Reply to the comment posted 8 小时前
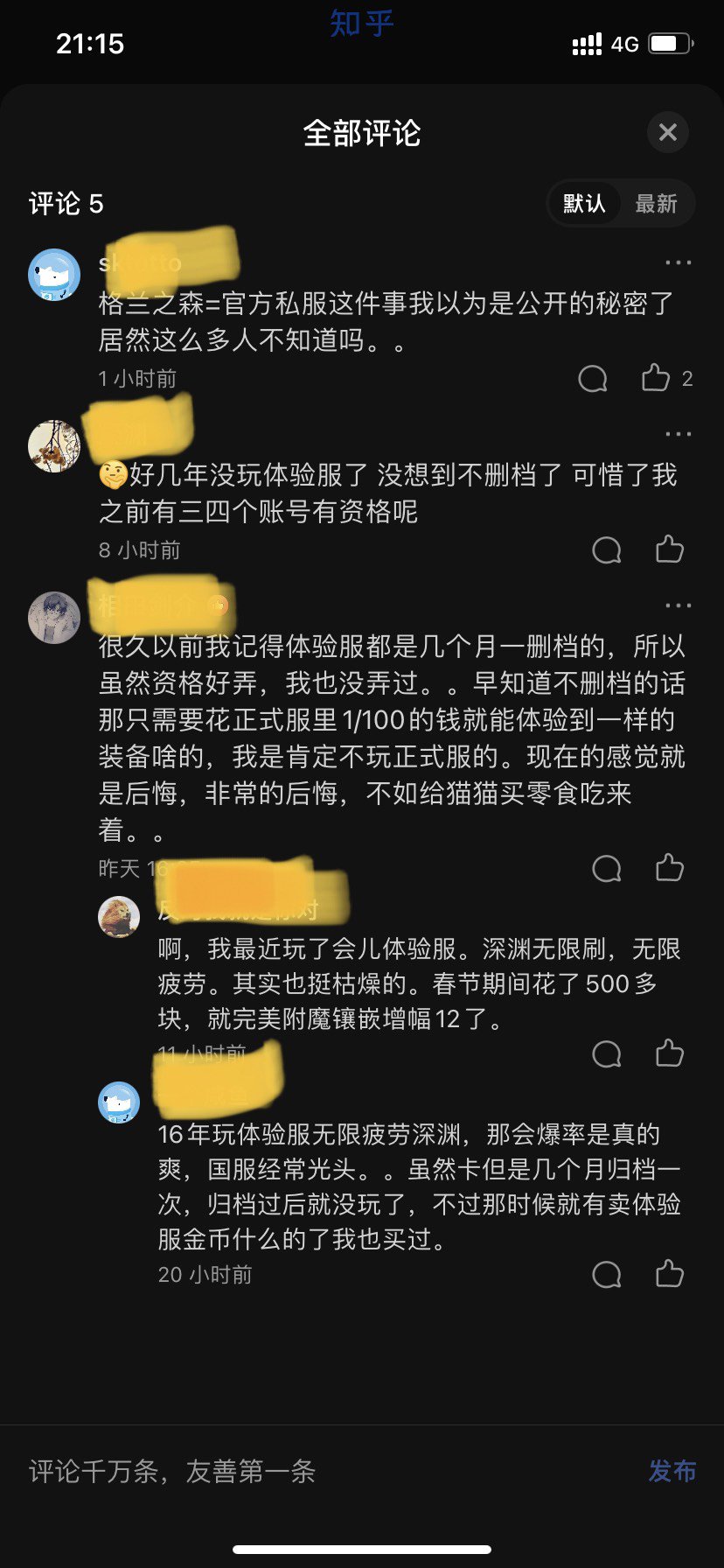The image size is (724, 1568). pyautogui.click(x=607, y=550)
